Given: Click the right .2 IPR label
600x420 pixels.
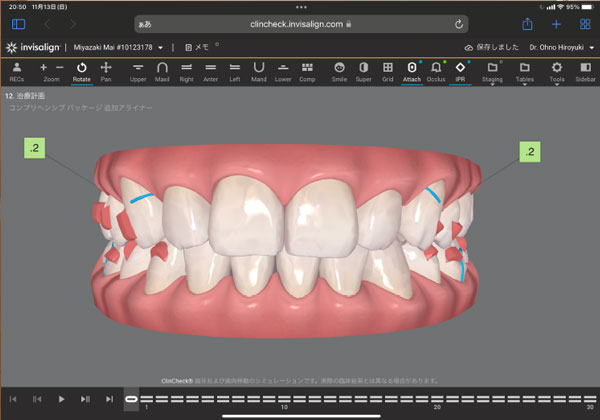Looking at the screenshot, I should click(530, 152).
